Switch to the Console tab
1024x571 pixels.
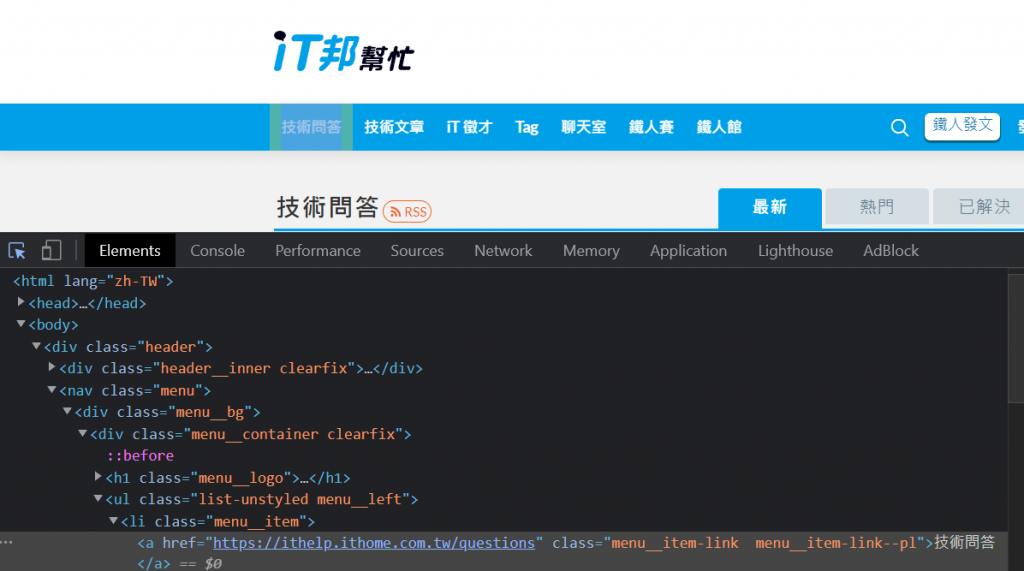[217, 250]
